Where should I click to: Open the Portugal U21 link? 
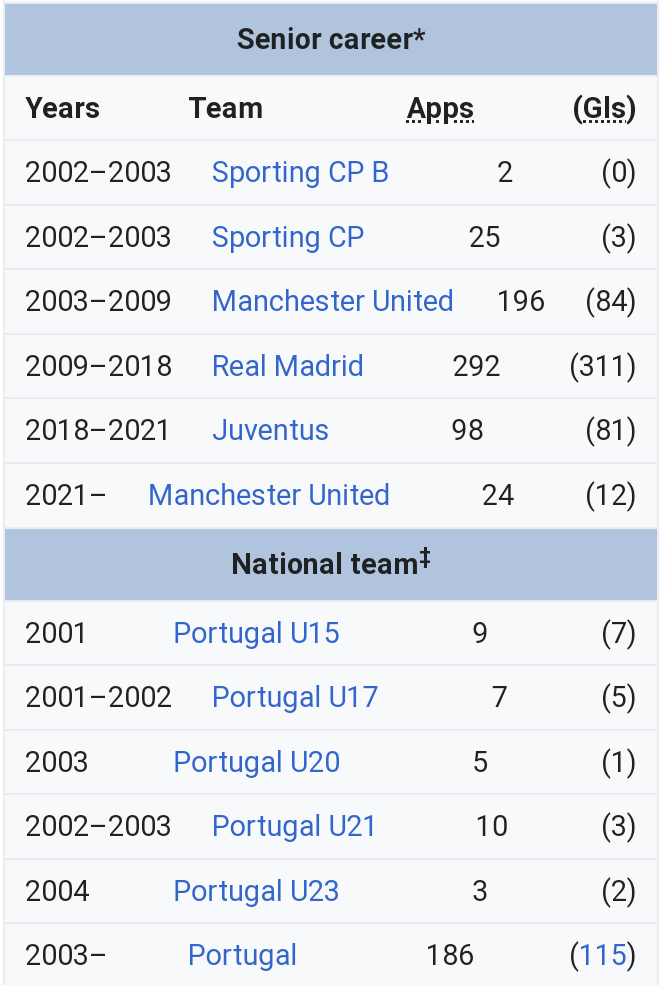294,826
